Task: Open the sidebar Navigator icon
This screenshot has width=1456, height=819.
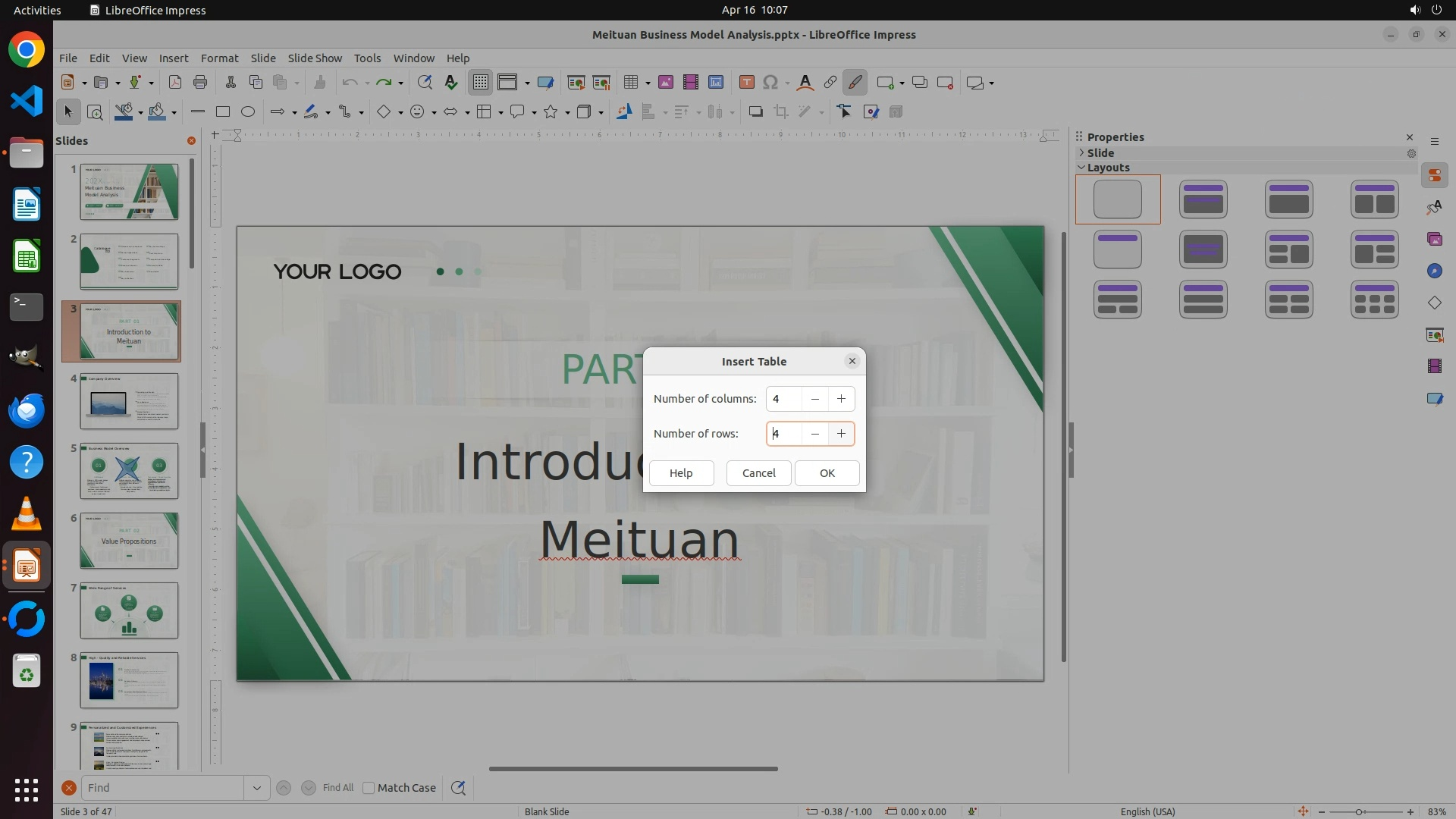Action: pos(1434,271)
